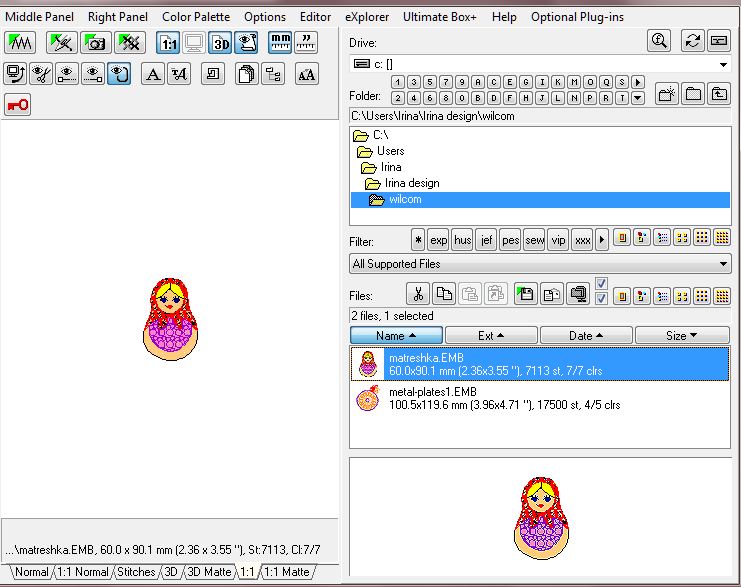Create a new folder with sparkle-folder icon

tap(667, 95)
